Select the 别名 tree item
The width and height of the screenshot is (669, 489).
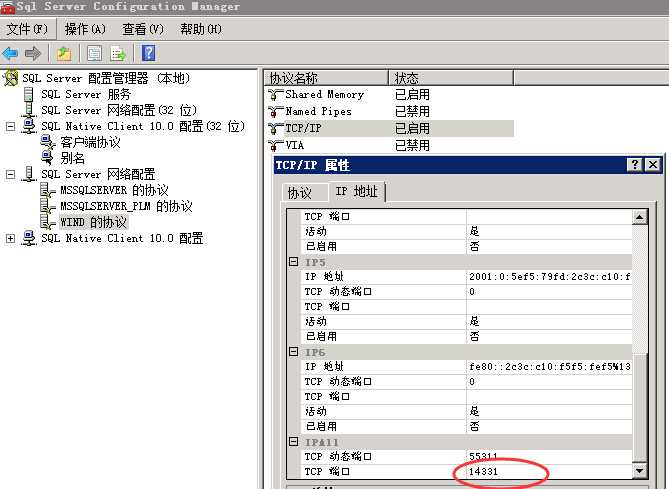73,158
